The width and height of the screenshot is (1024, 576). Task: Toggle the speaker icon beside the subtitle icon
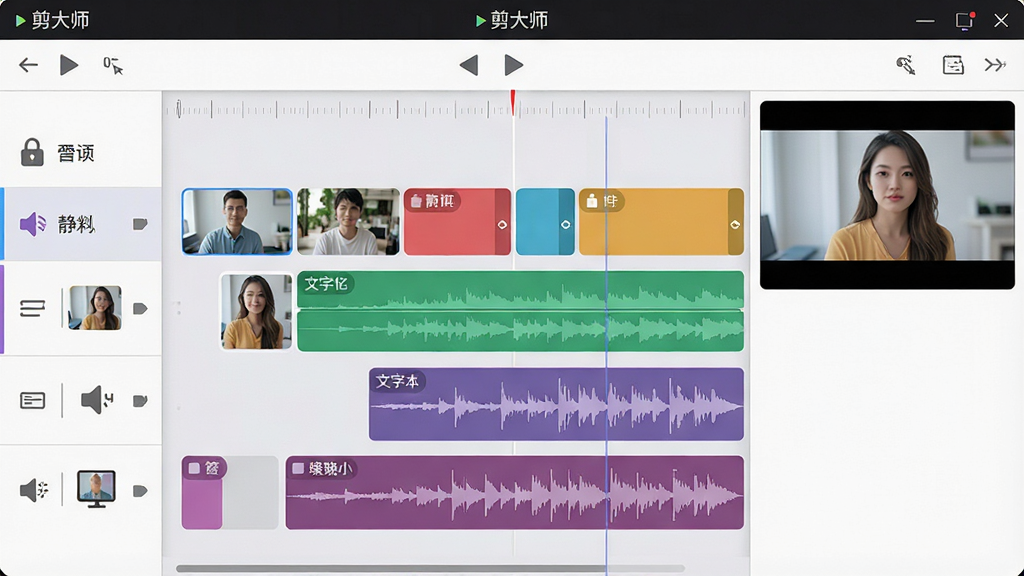coord(97,400)
